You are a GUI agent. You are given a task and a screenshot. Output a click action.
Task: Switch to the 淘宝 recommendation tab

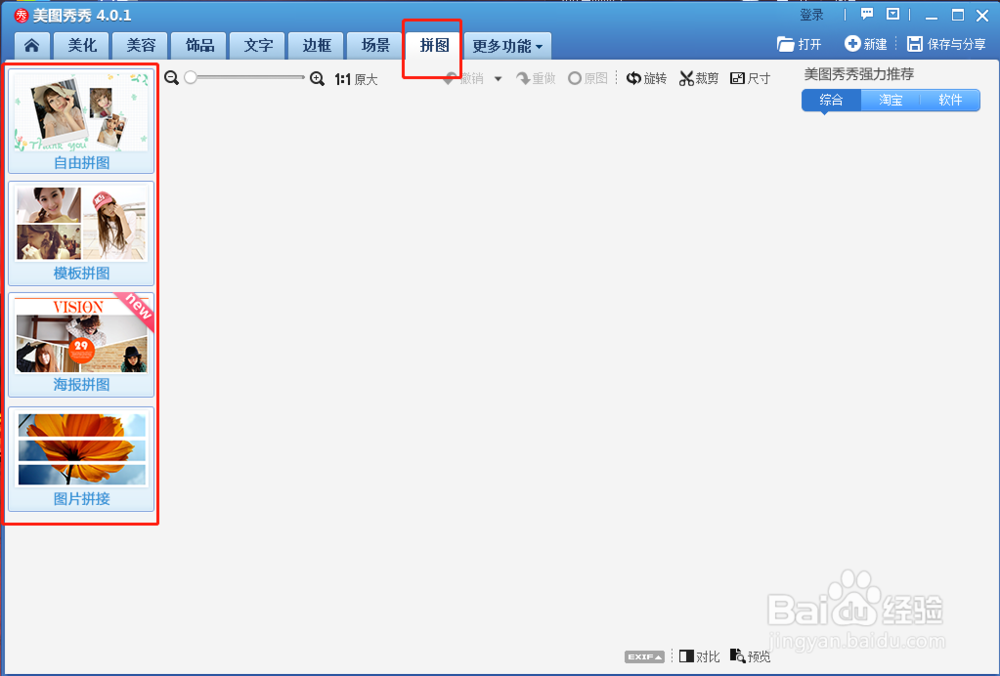coord(890,100)
